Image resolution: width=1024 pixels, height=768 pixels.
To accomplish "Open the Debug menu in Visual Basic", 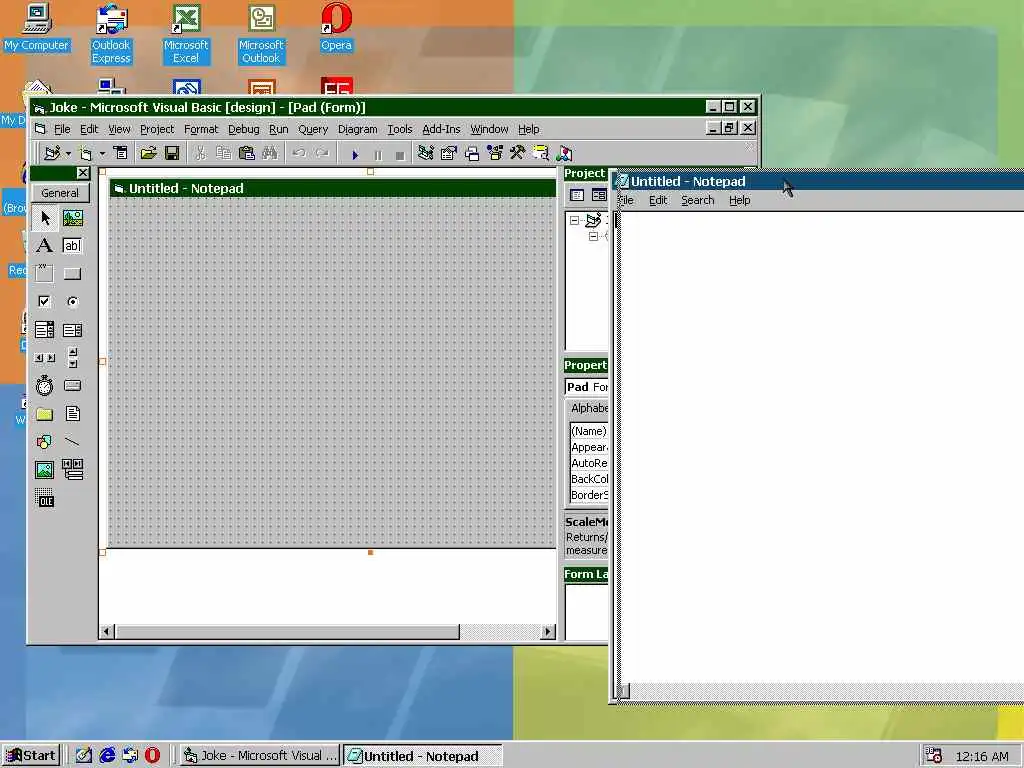I will (243, 129).
